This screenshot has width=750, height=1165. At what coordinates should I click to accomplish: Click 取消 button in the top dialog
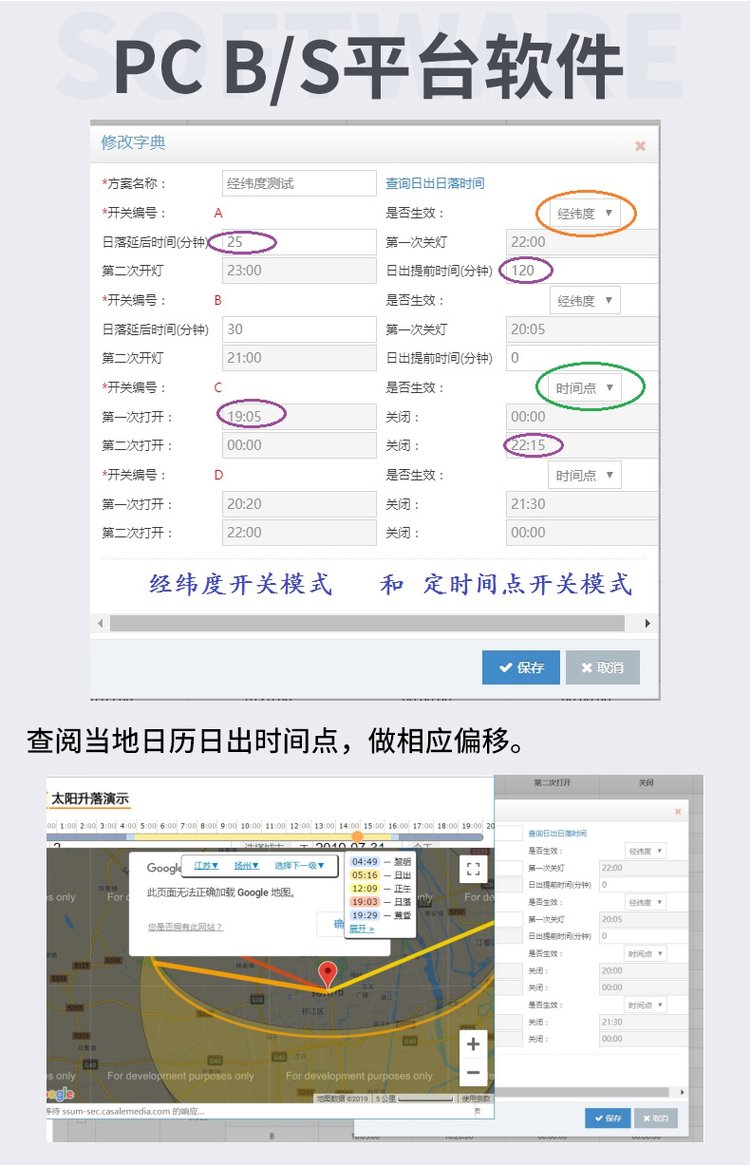coord(602,667)
